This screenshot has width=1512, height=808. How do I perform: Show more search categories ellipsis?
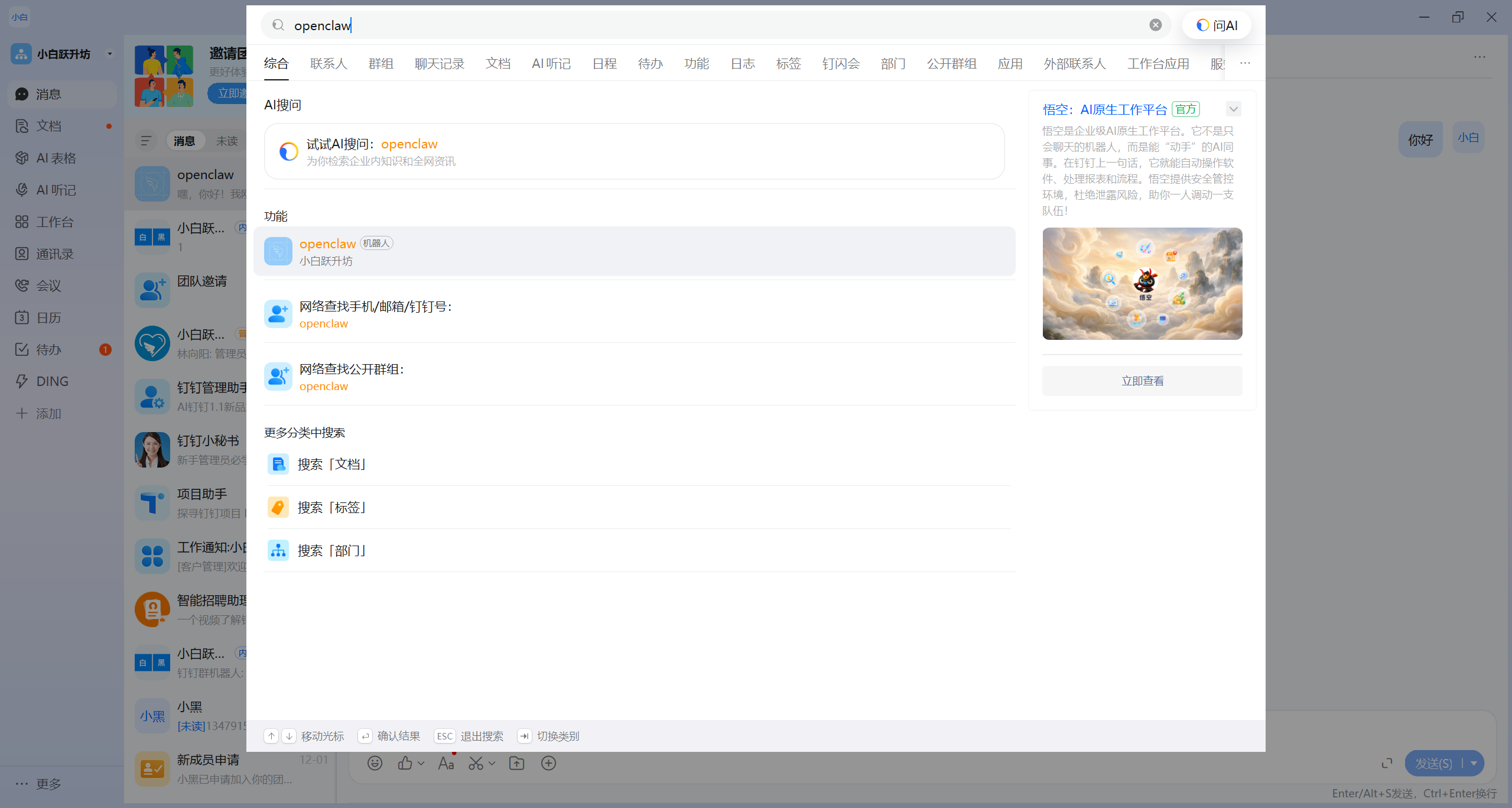tap(1245, 63)
